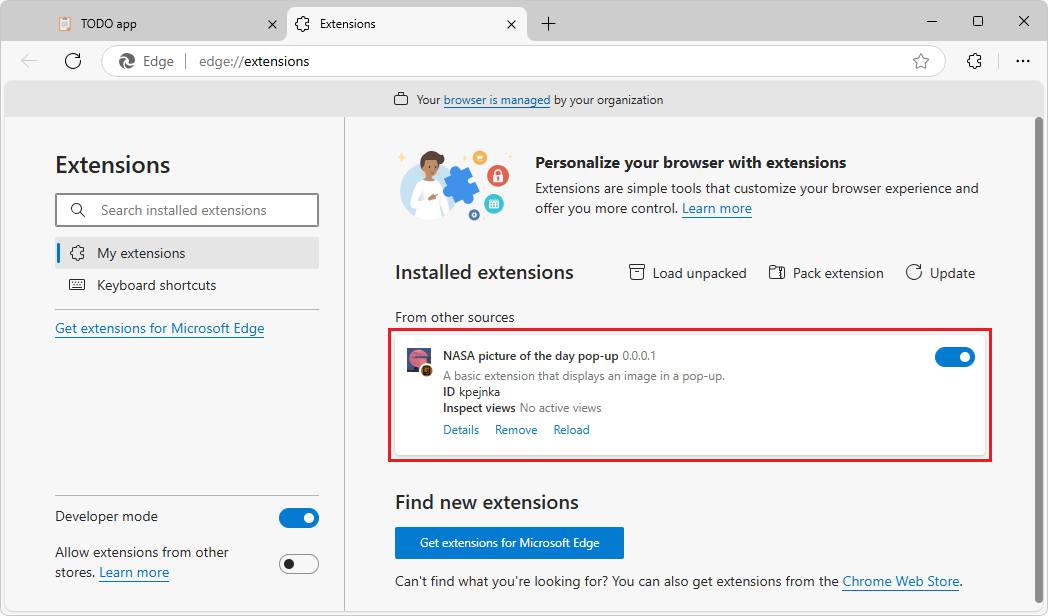
Task: Click the Pack extension icon
Action: [x=779, y=272]
